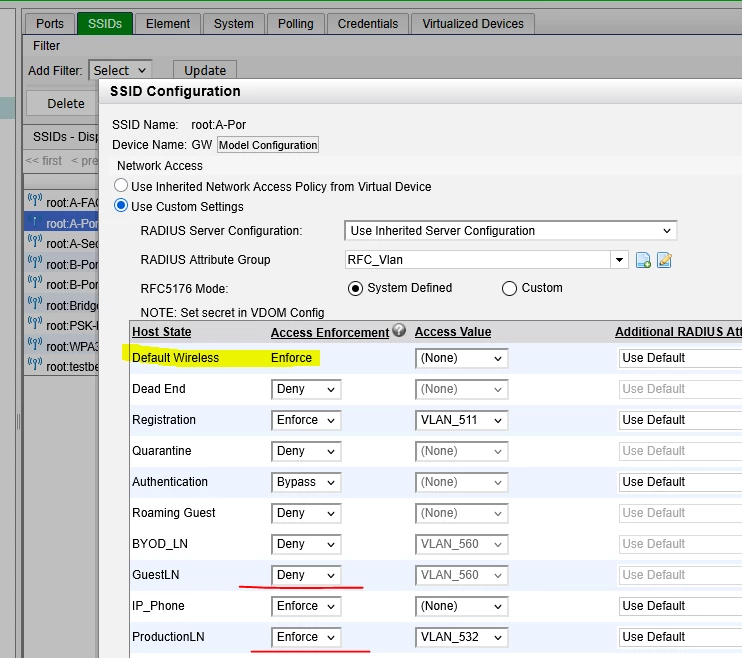This screenshot has height=658, width=742.
Task: Sort by Host State column header
Action: [x=162, y=332]
